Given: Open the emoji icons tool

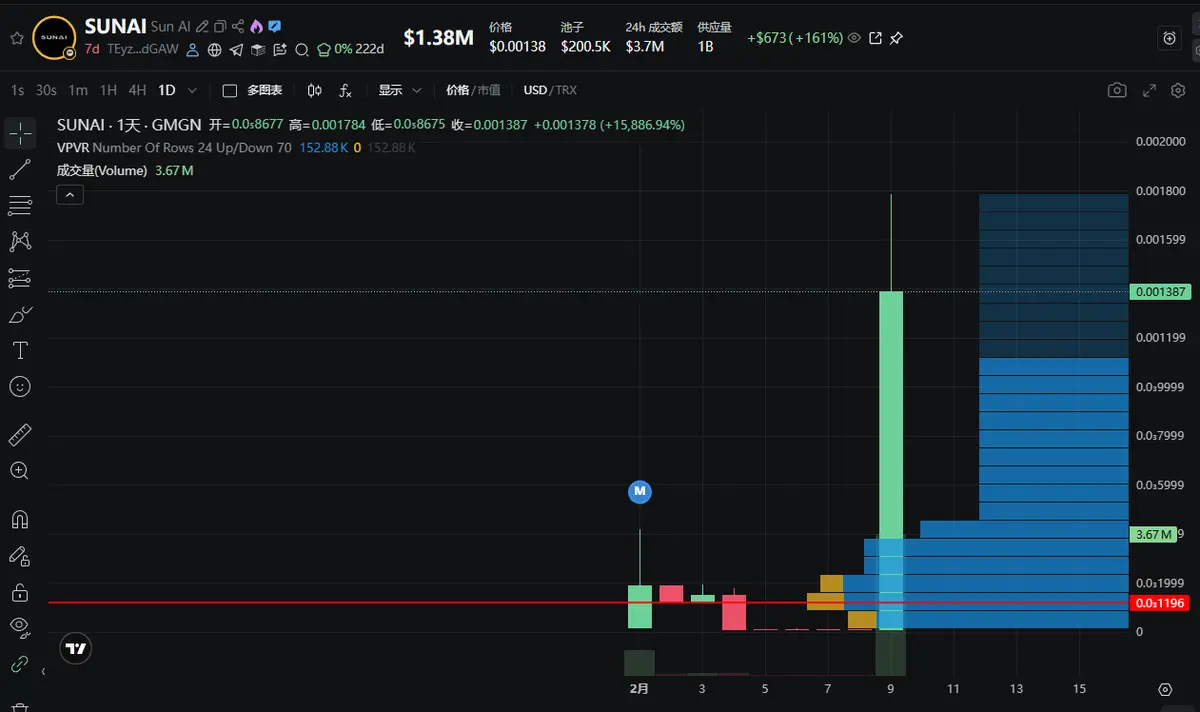Looking at the screenshot, I should (20, 386).
